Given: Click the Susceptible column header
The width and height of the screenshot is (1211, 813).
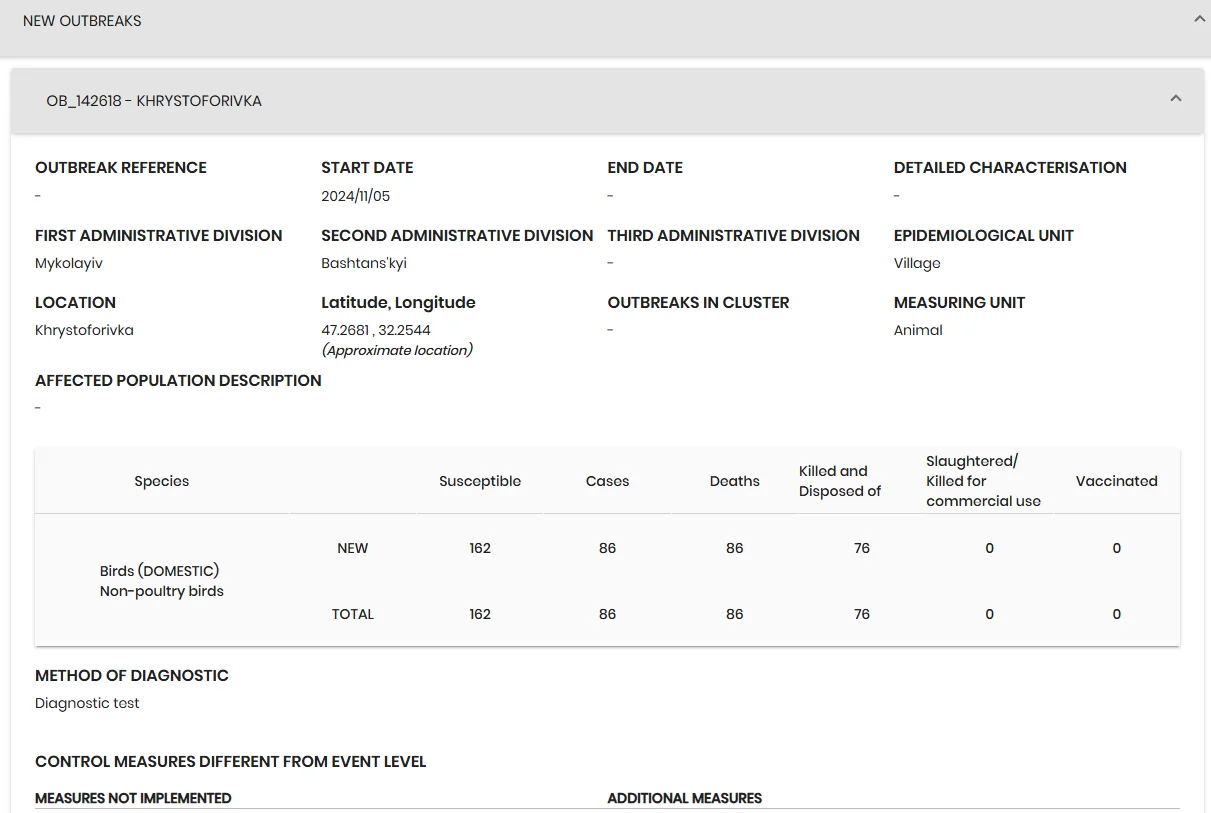Looking at the screenshot, I should (x=480, y=481).
